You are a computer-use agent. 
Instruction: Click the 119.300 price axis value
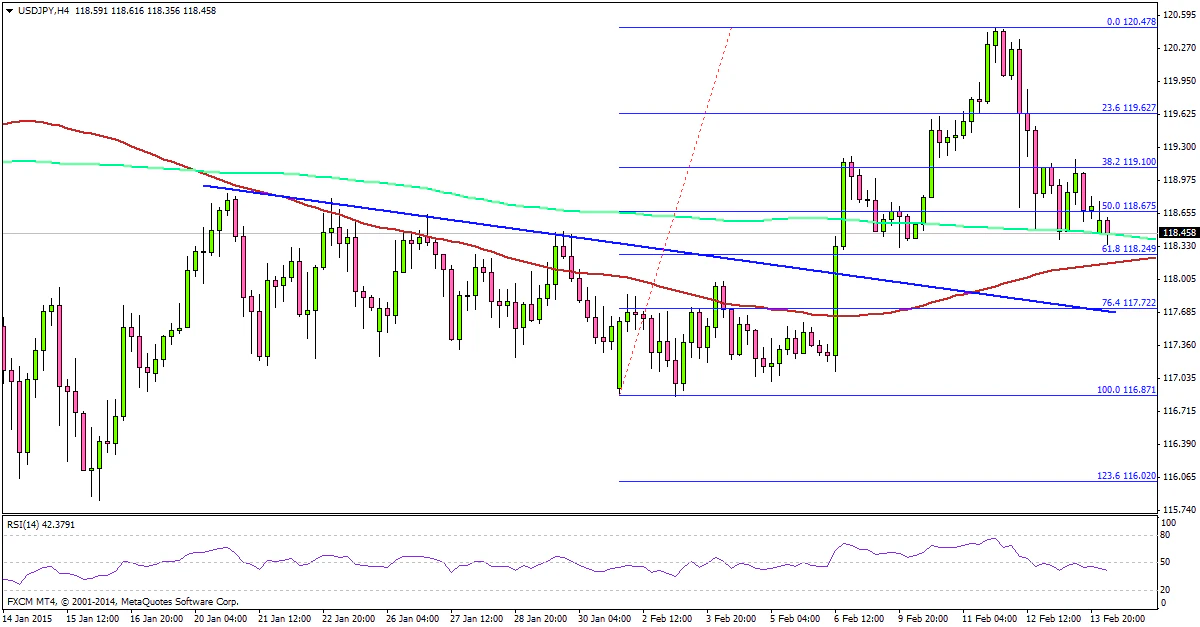(1180, 146)
